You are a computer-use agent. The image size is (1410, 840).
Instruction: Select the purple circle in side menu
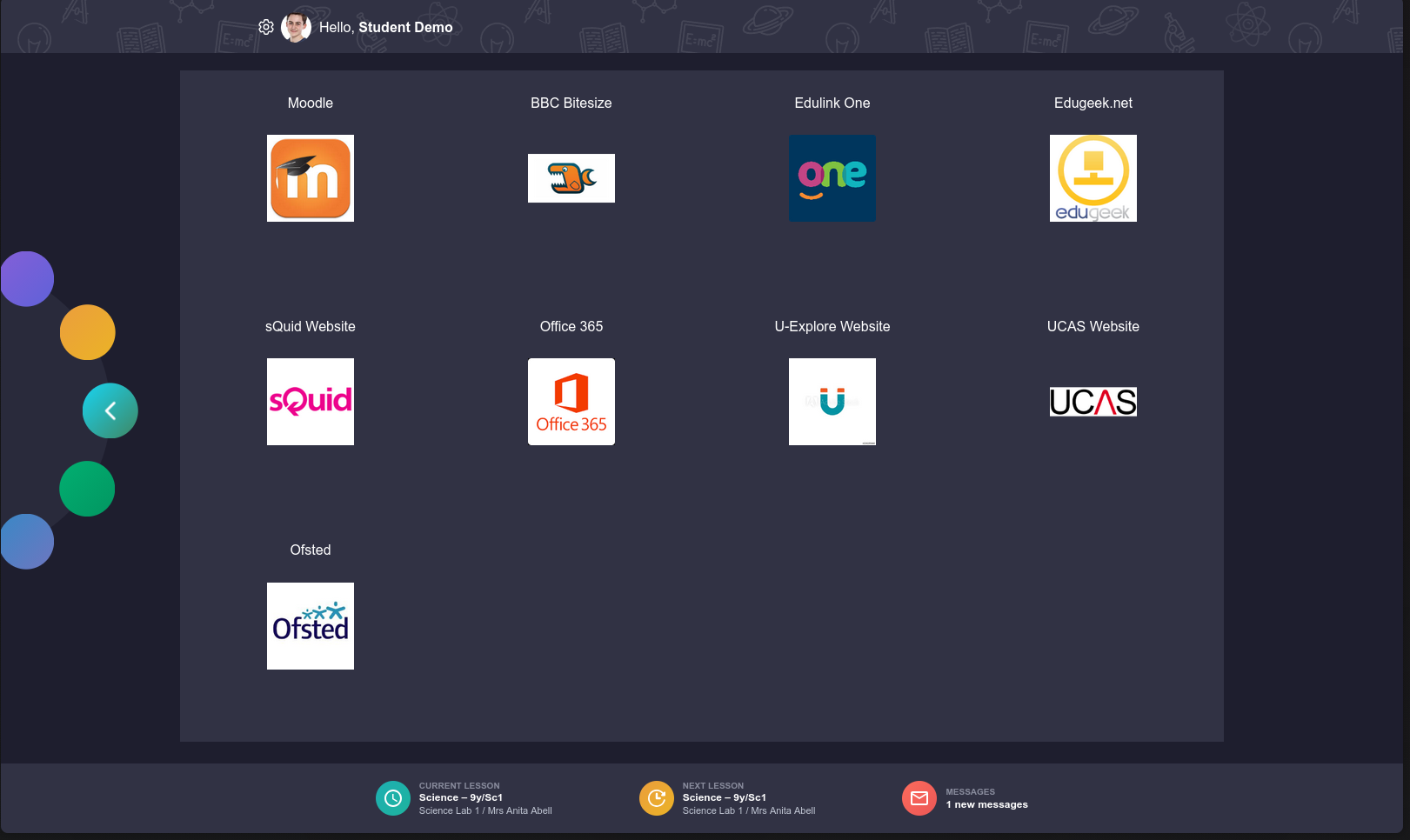27,279
